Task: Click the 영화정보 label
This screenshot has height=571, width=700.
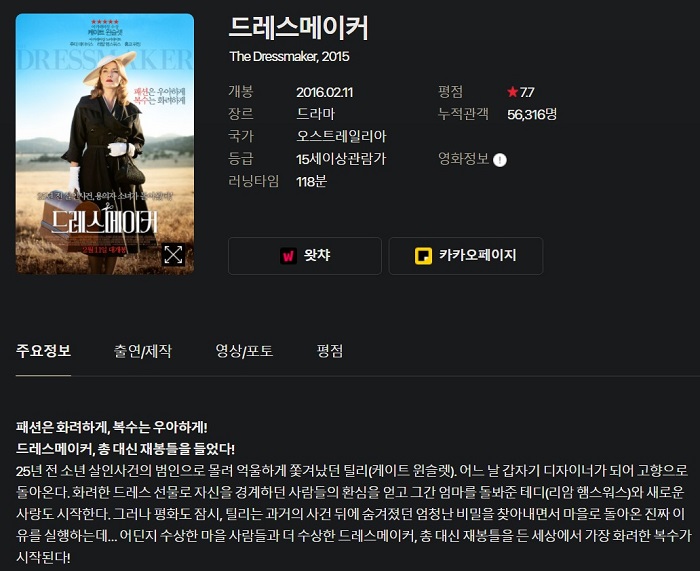Action: [x=463, y=158]
